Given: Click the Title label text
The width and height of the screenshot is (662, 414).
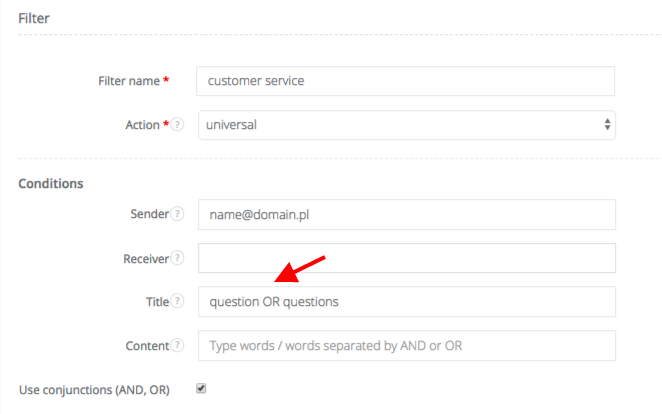Looking at the screenshot, I should coord(157,301).
